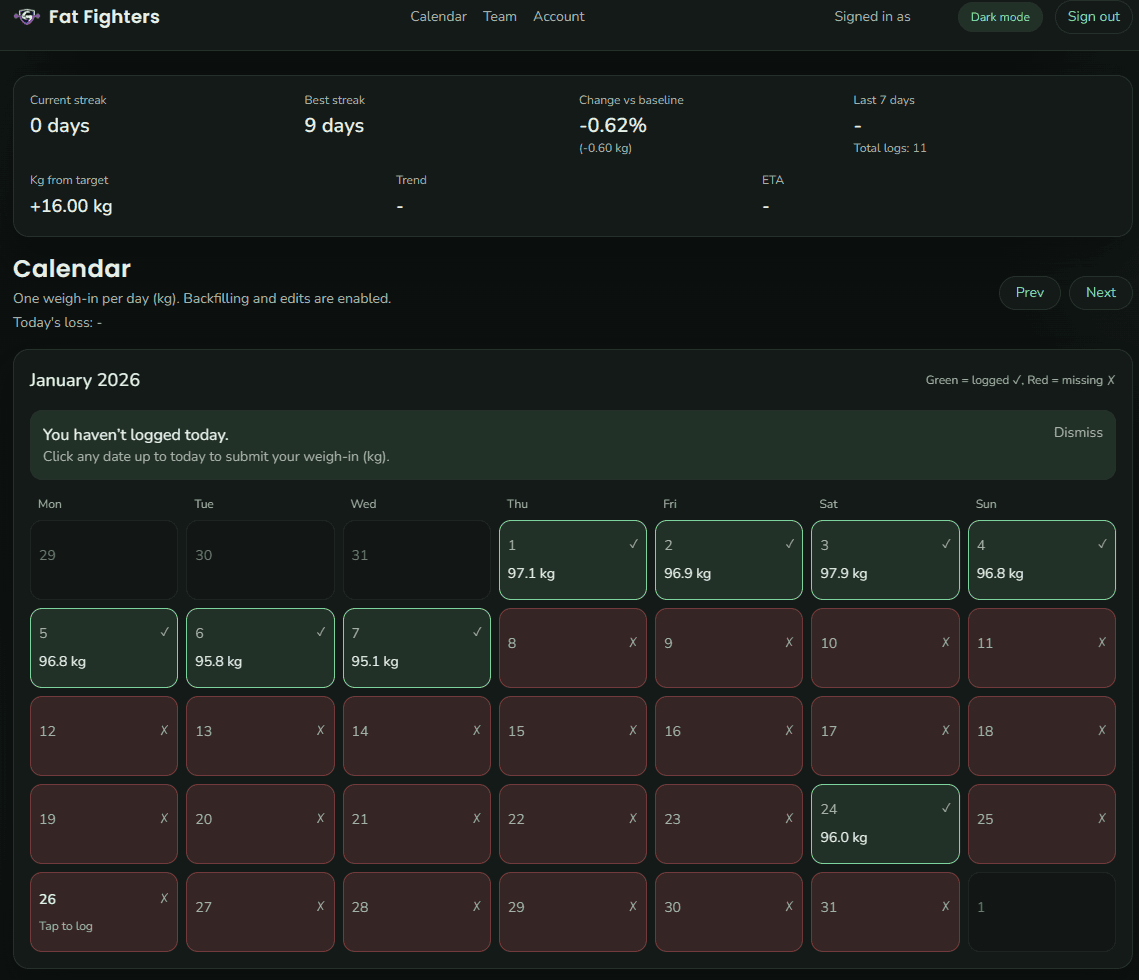The height and width of the screenshot is (980, 1139).
Task: Tap January 26 to log a weigh-in
Action: click(x=103, y=911)
